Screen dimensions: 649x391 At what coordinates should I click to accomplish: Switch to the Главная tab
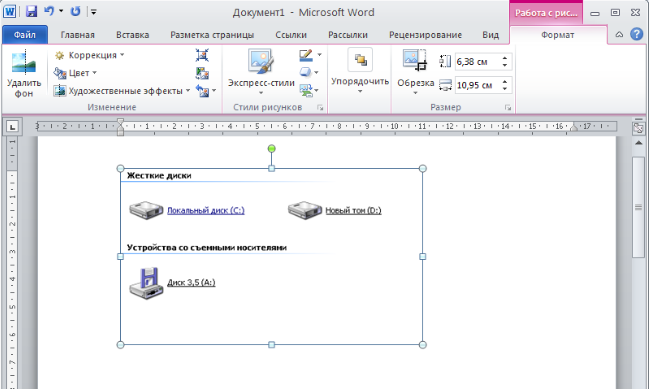point(77,35)
